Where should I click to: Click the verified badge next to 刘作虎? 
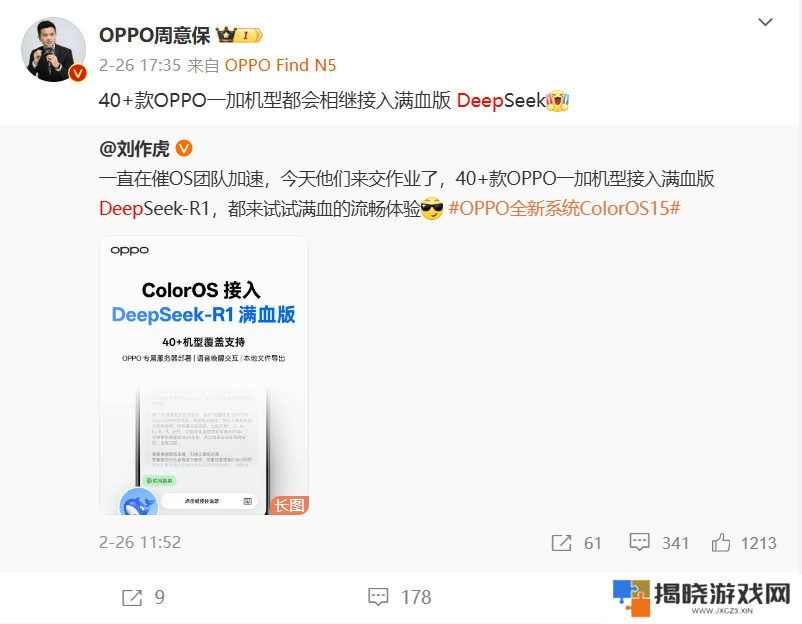184,148
